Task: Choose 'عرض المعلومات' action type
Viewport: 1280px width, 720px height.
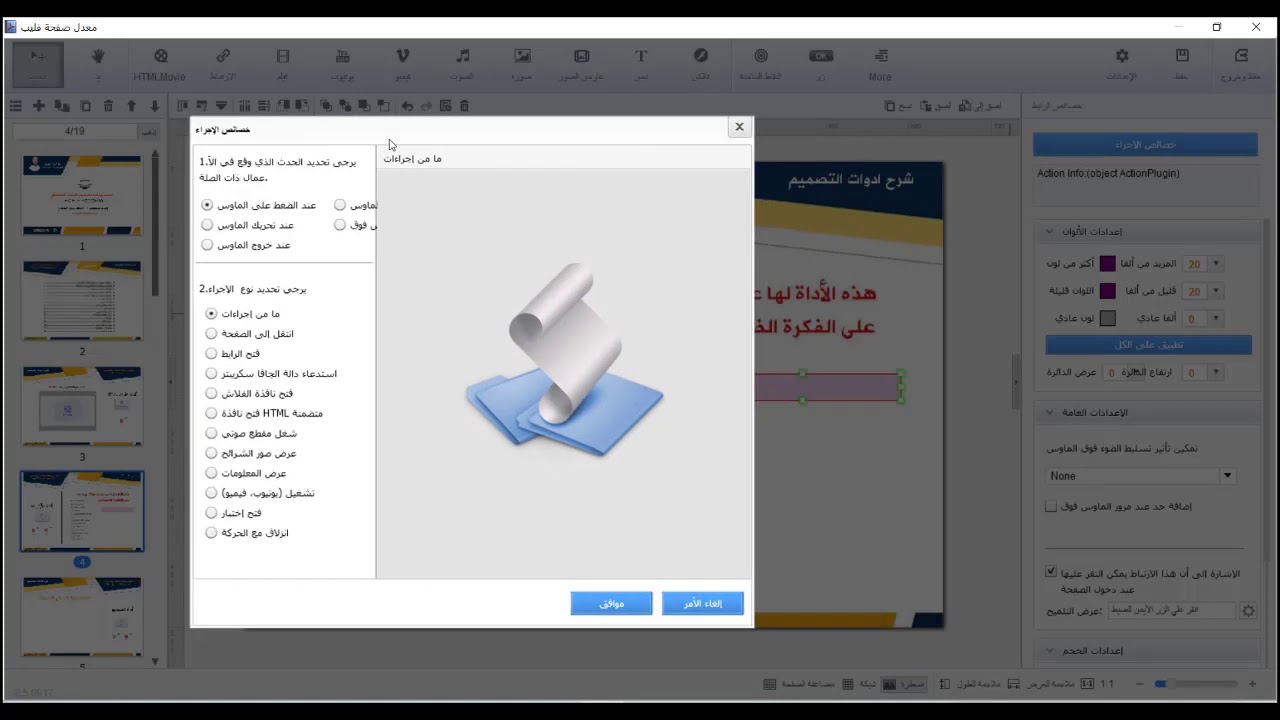Action: pyautogui.click(x=211, y=473)
